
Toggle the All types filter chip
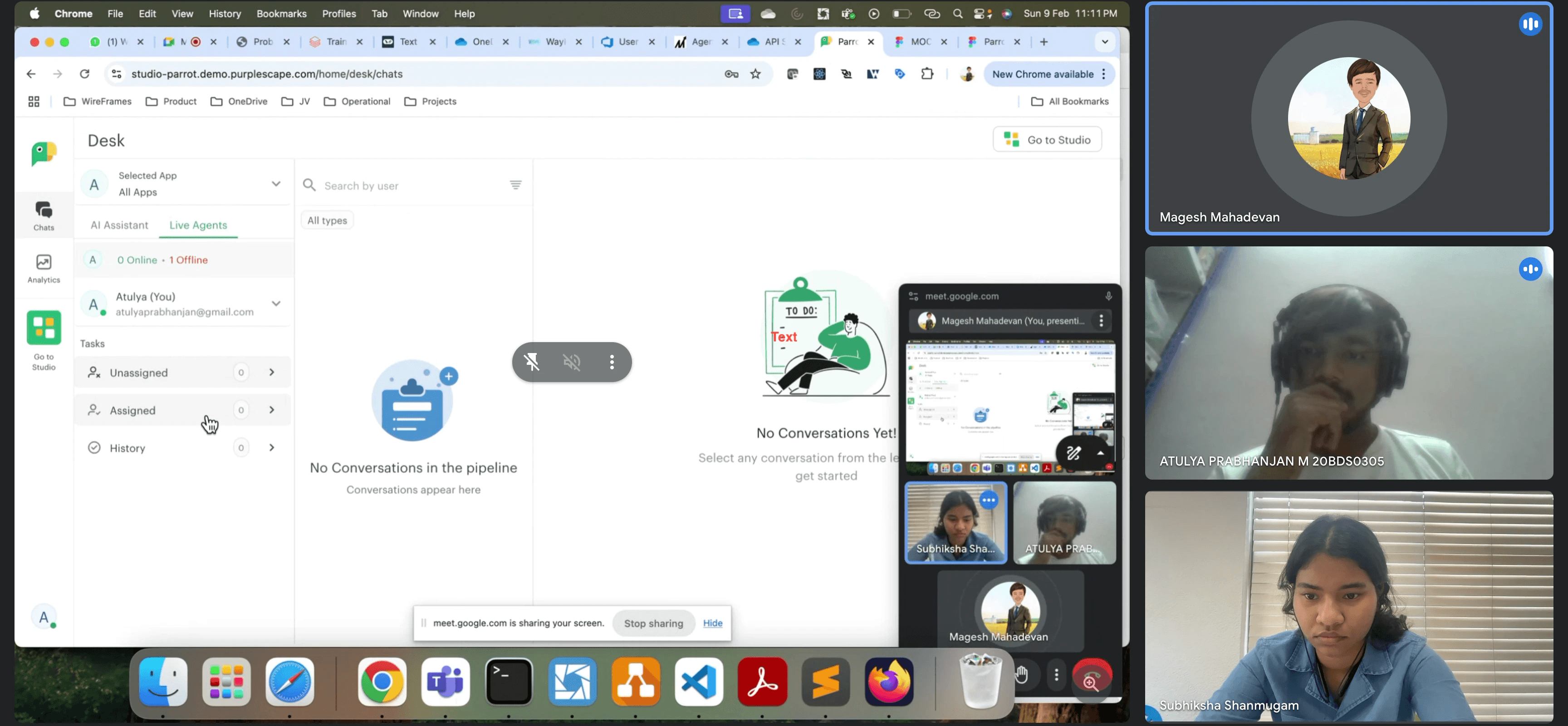click(327, 220)
